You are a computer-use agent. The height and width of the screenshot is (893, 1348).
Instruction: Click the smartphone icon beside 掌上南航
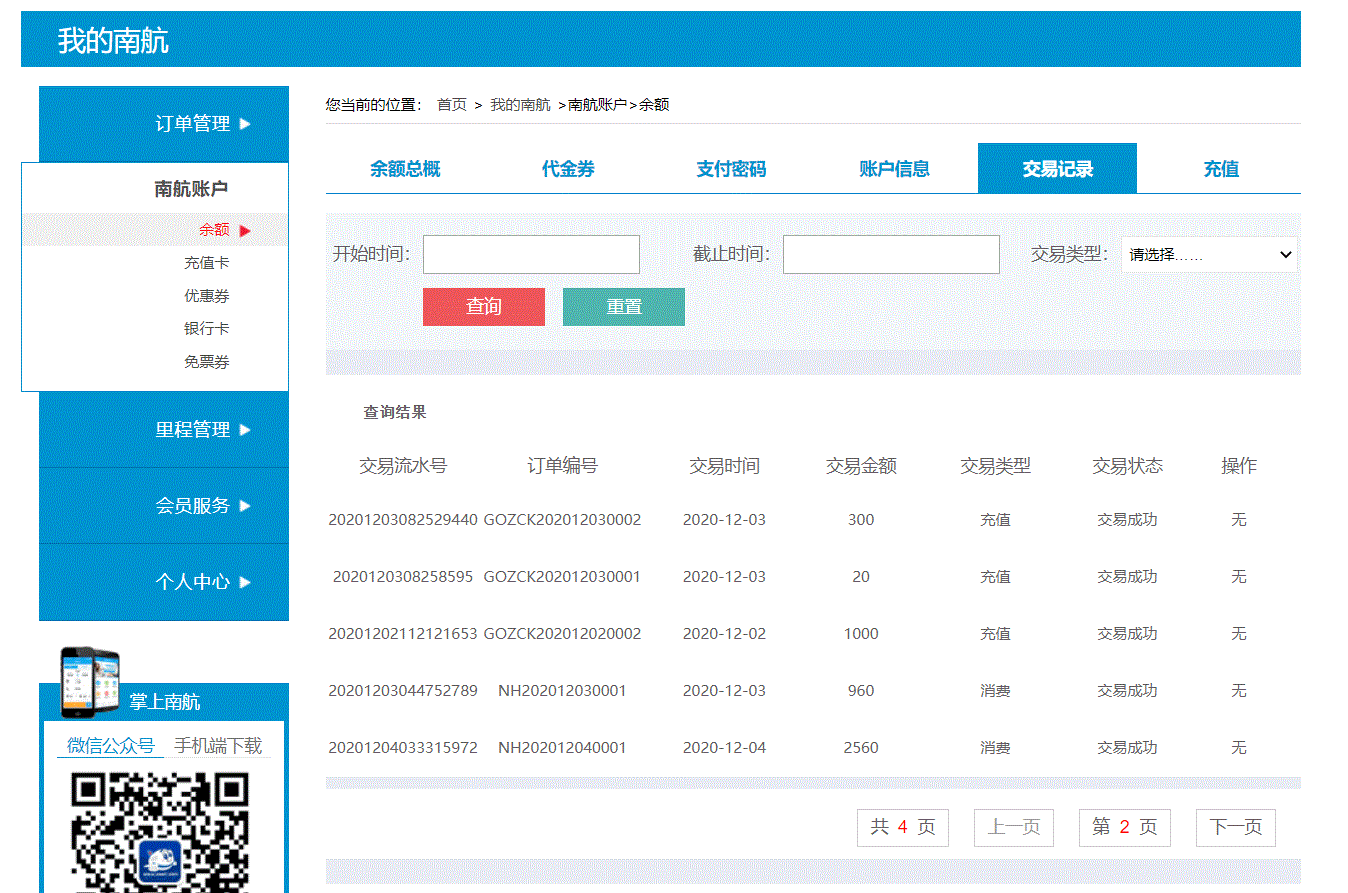[90, 682]
